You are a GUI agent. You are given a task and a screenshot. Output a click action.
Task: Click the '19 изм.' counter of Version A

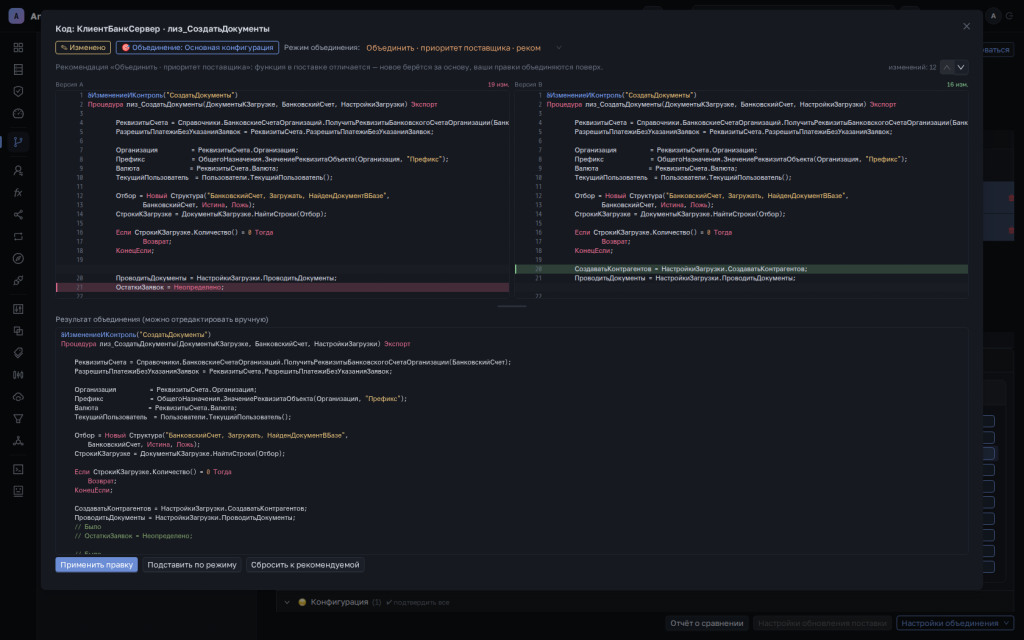[x=498, y=85]
